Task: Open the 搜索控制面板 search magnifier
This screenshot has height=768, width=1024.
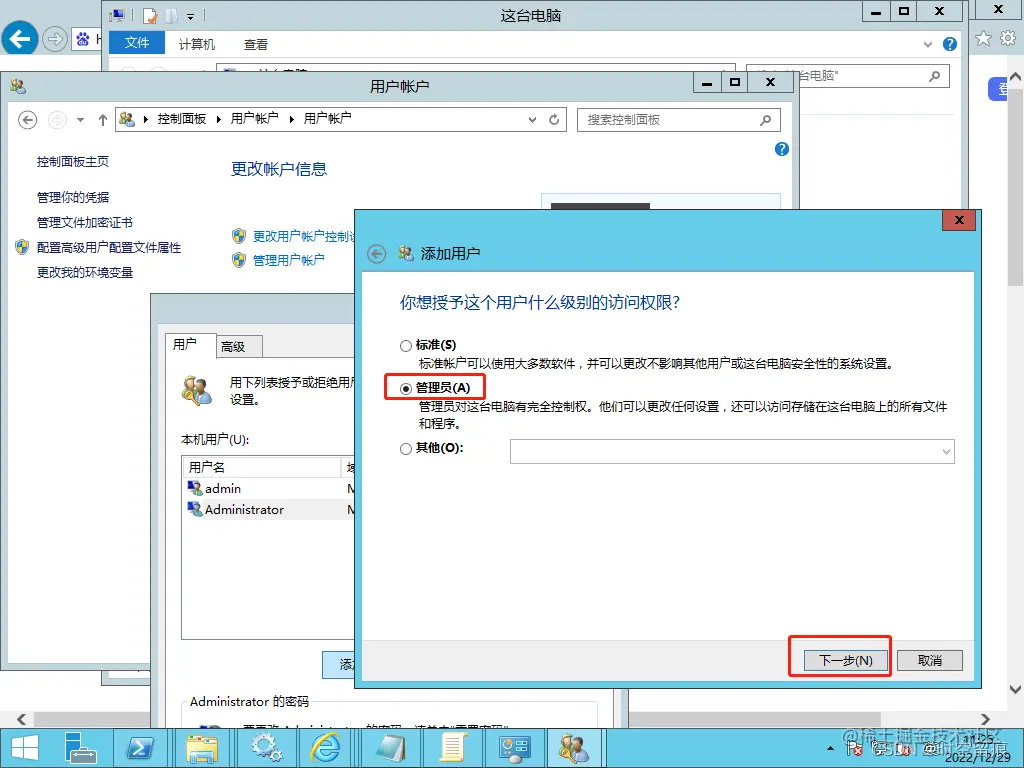Action: click(x=766, y=119)
